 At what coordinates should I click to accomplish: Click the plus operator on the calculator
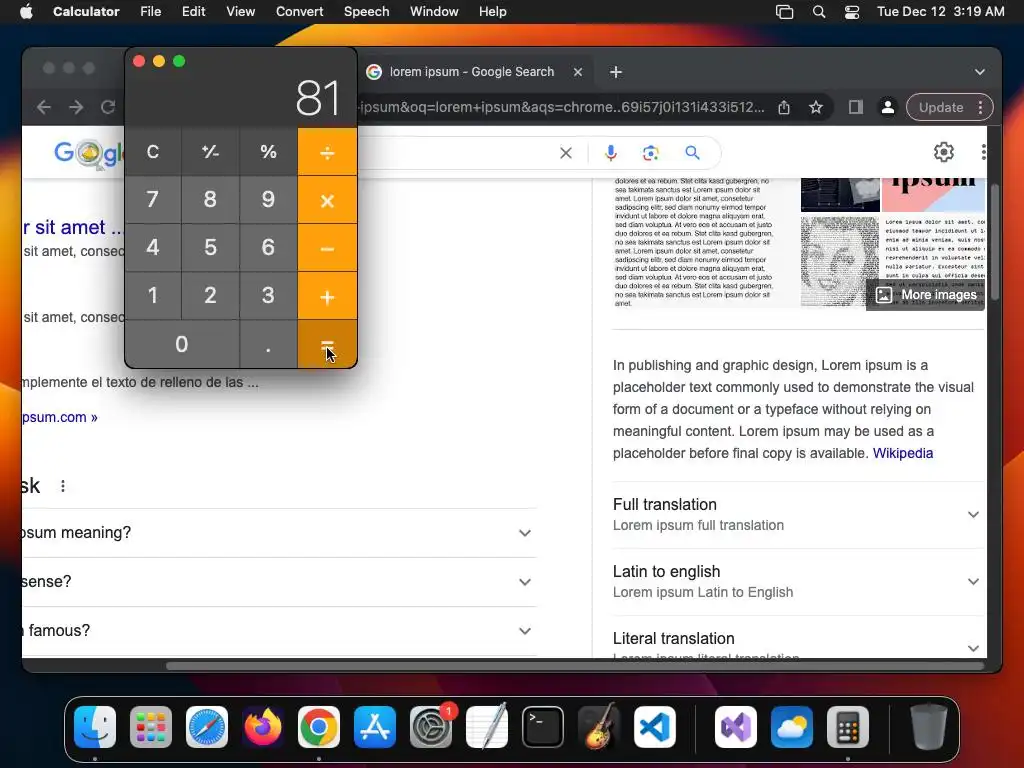point(327,296)
